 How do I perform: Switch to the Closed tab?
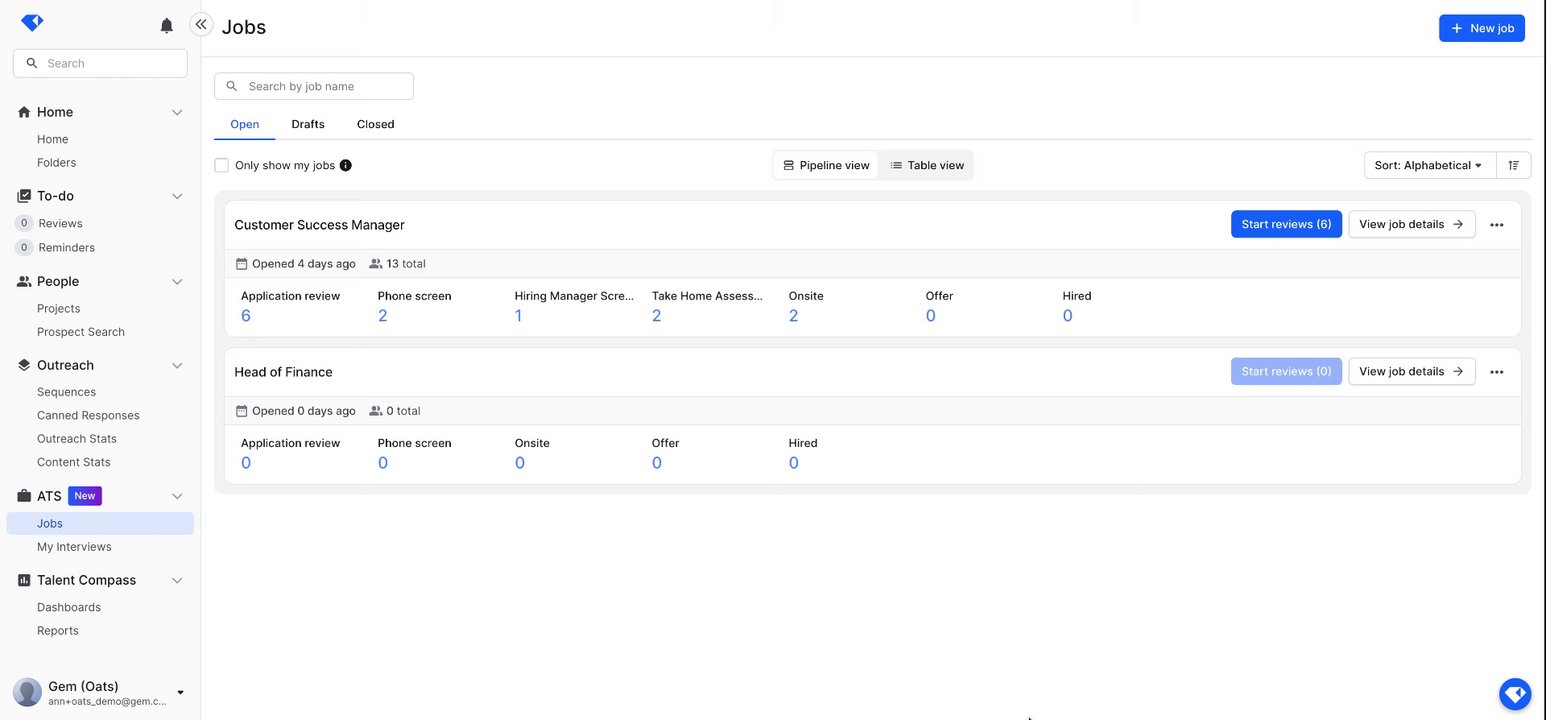click(x=375, y=124)
